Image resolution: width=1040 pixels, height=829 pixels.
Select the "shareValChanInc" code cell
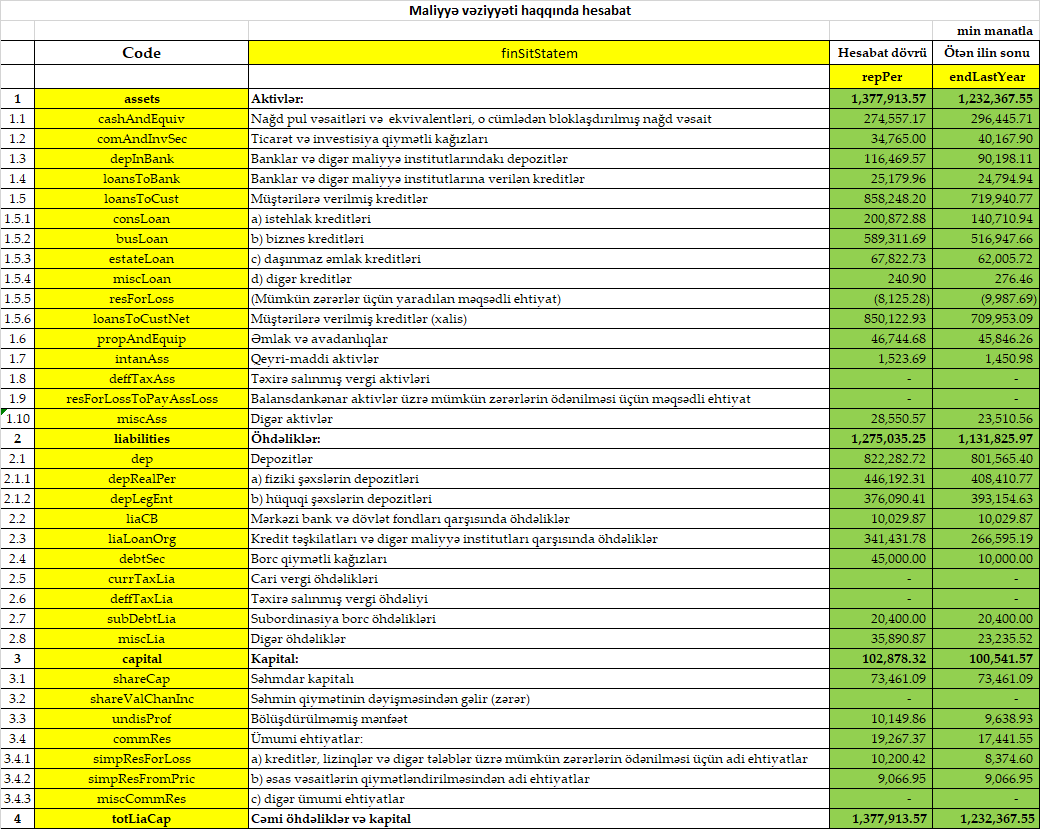pyautogui.click(x=141, y=699)
